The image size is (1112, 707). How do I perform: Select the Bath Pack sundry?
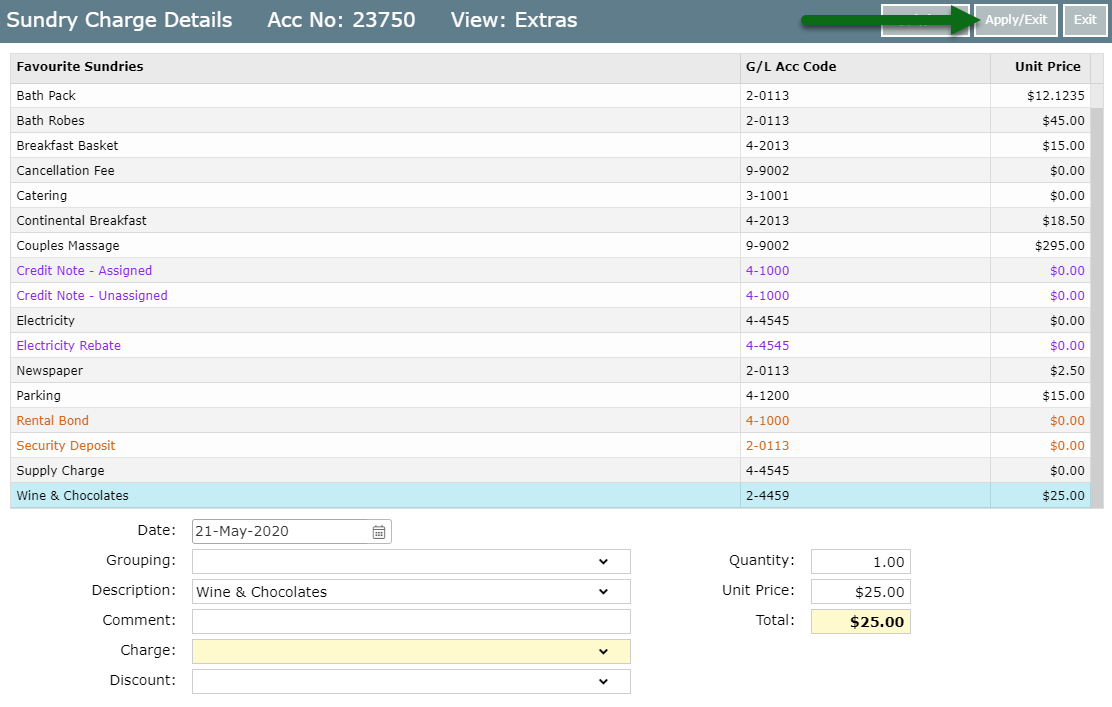(x=550, y=96)
